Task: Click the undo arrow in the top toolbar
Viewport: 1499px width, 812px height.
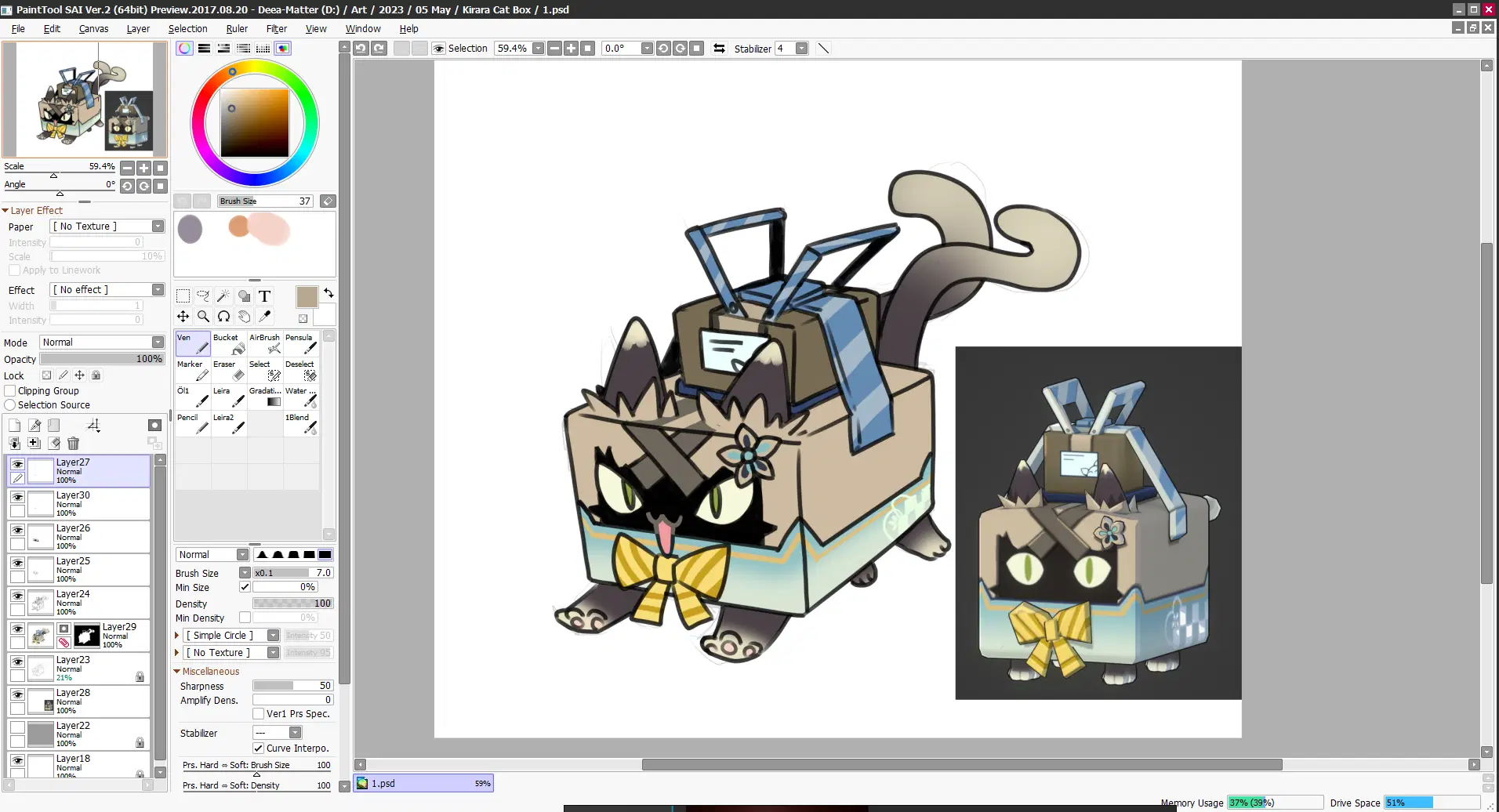Action: (360, 48)
